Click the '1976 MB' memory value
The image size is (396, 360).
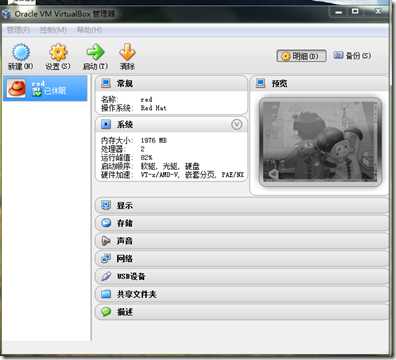[153, 141]
